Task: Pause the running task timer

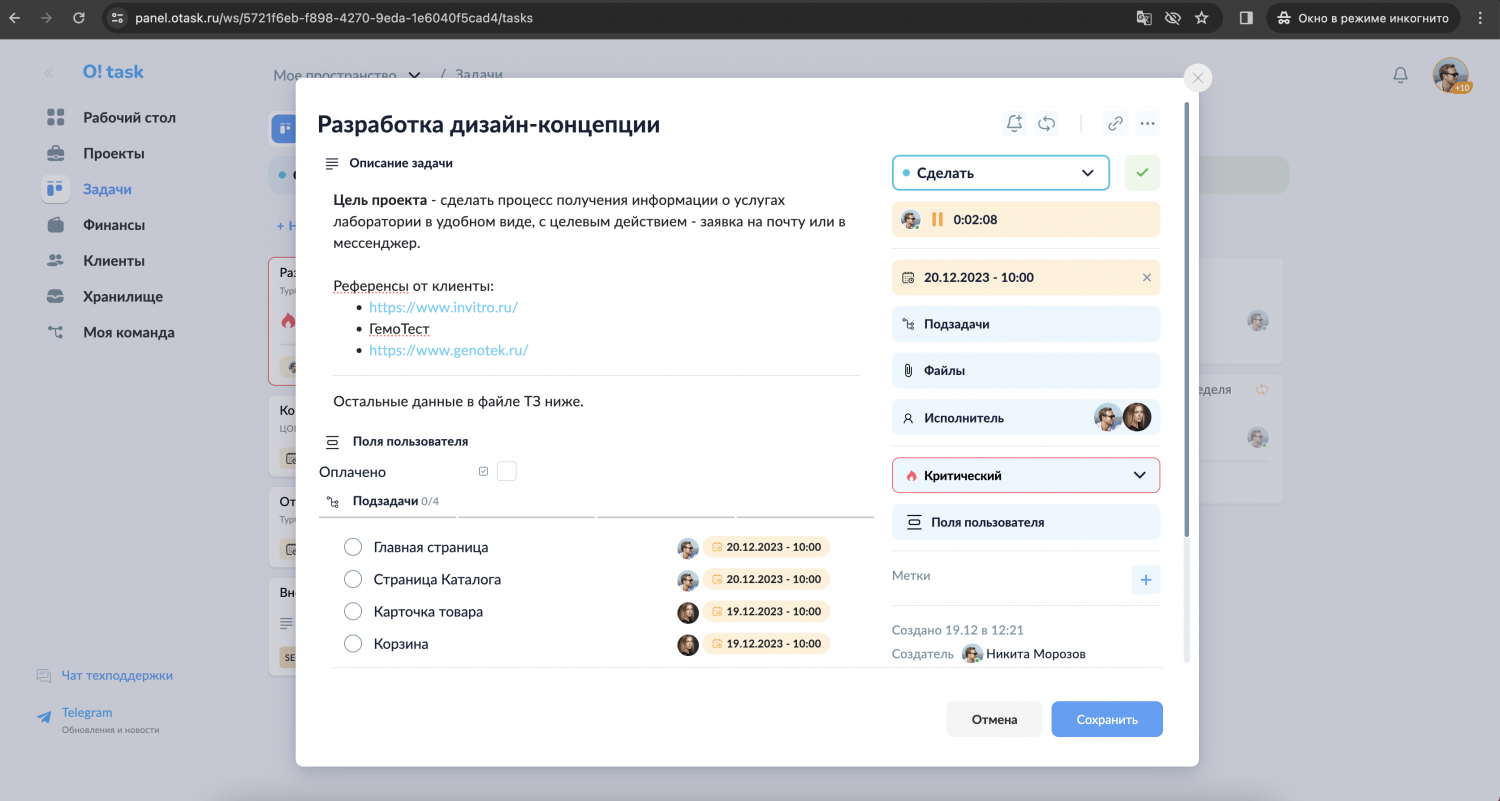Action: 937,219
